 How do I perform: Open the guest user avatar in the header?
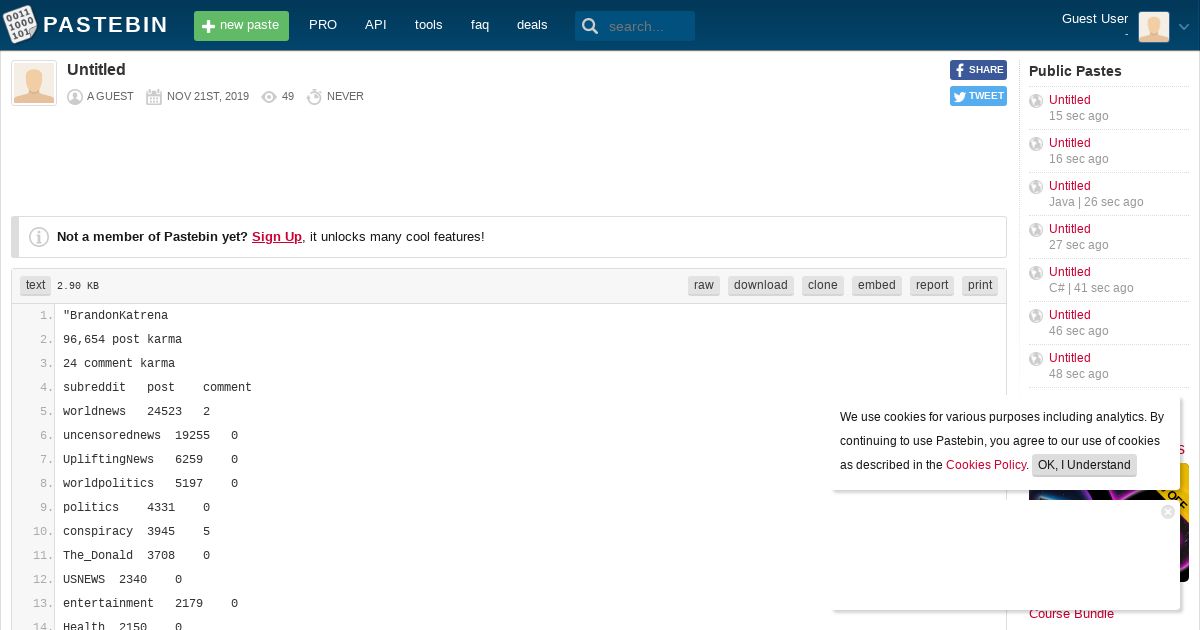click(x=1153, y=26)
